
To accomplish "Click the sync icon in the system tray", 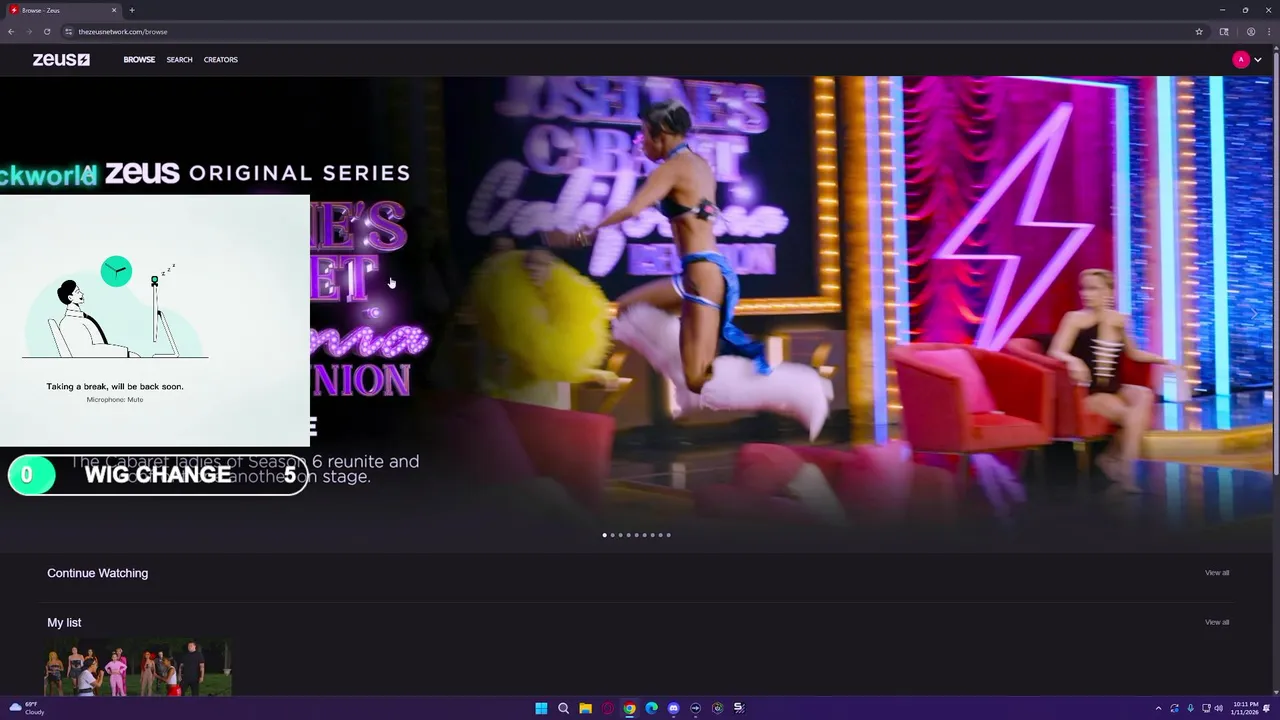I will click(1175, 708).
